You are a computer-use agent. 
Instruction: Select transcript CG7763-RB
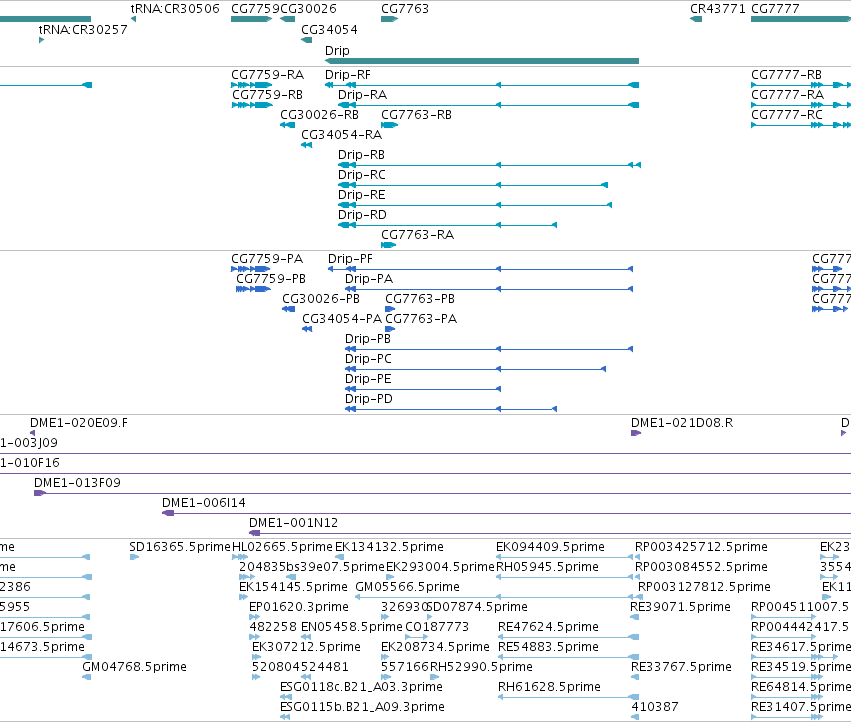tap(416, 115)
